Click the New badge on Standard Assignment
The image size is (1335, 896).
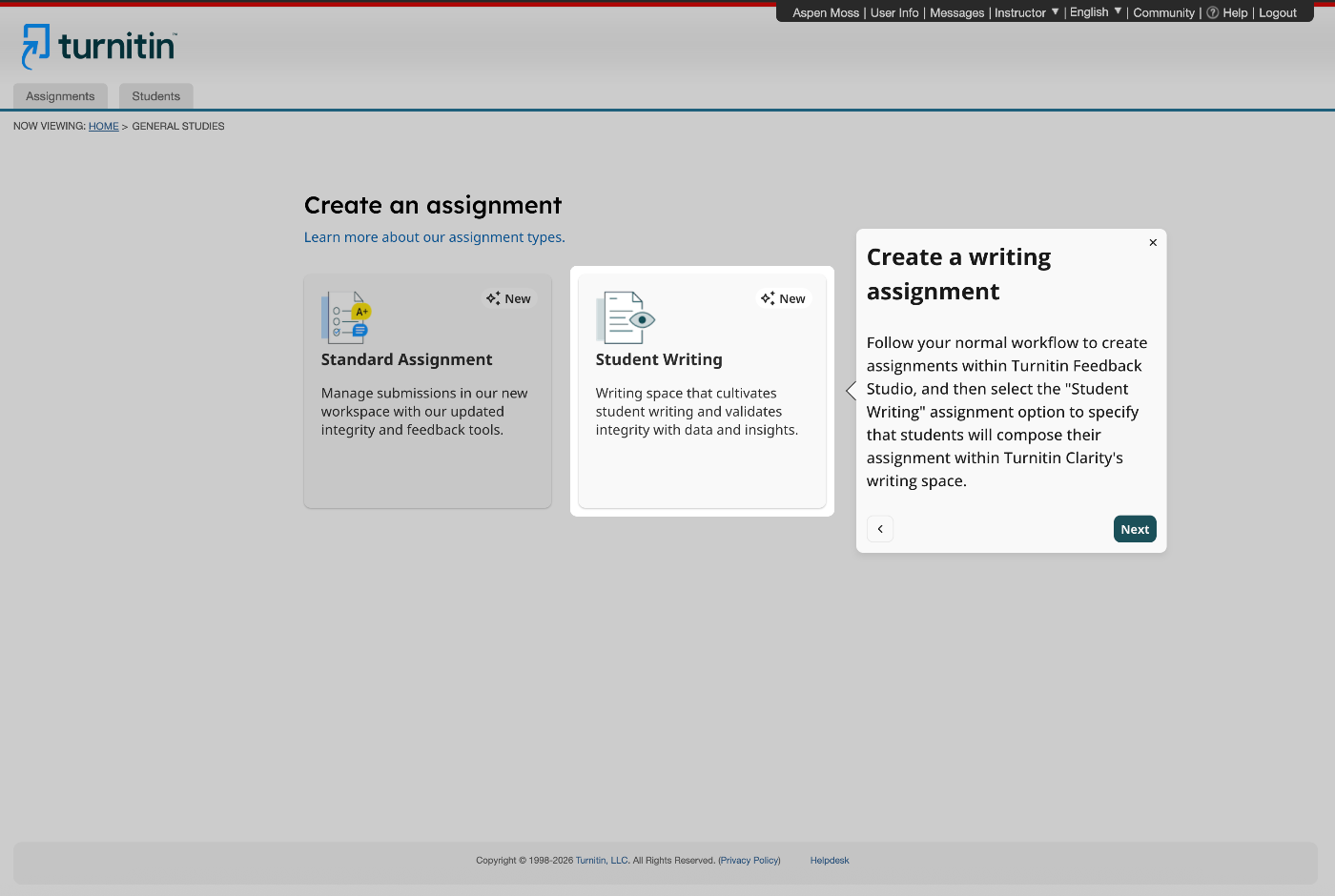(508, 298)
